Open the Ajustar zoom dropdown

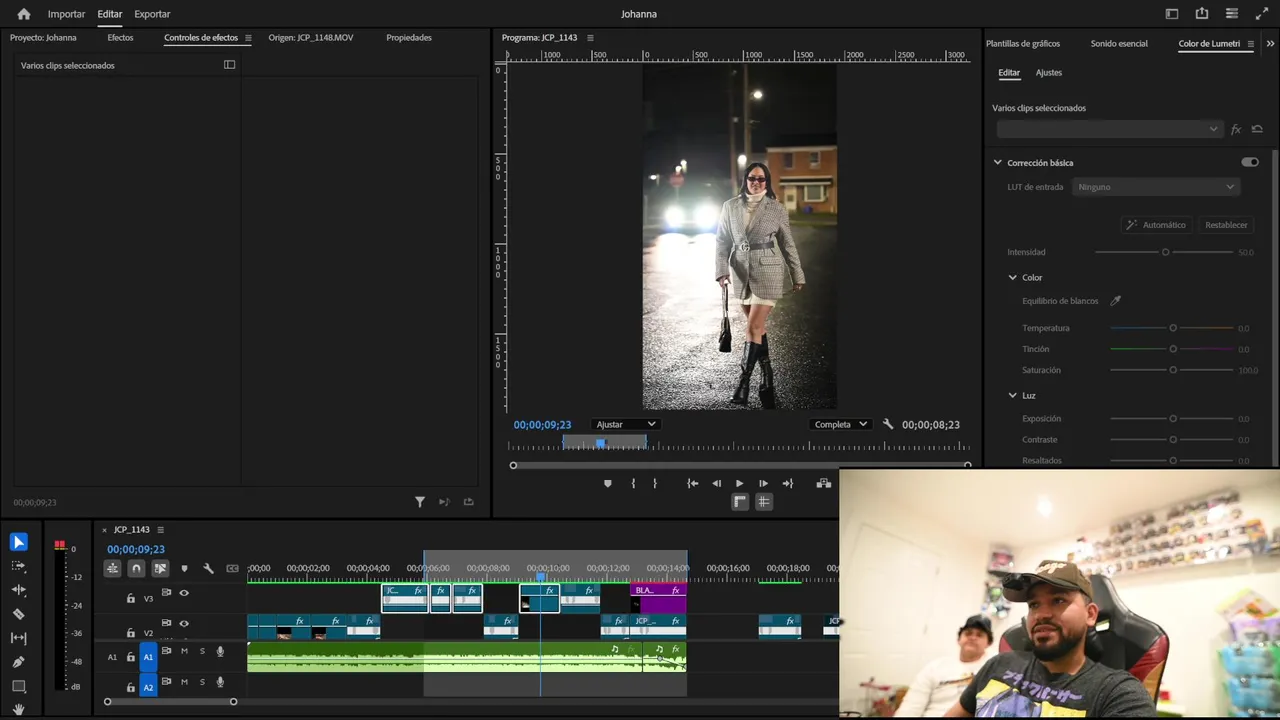[626, 424]
